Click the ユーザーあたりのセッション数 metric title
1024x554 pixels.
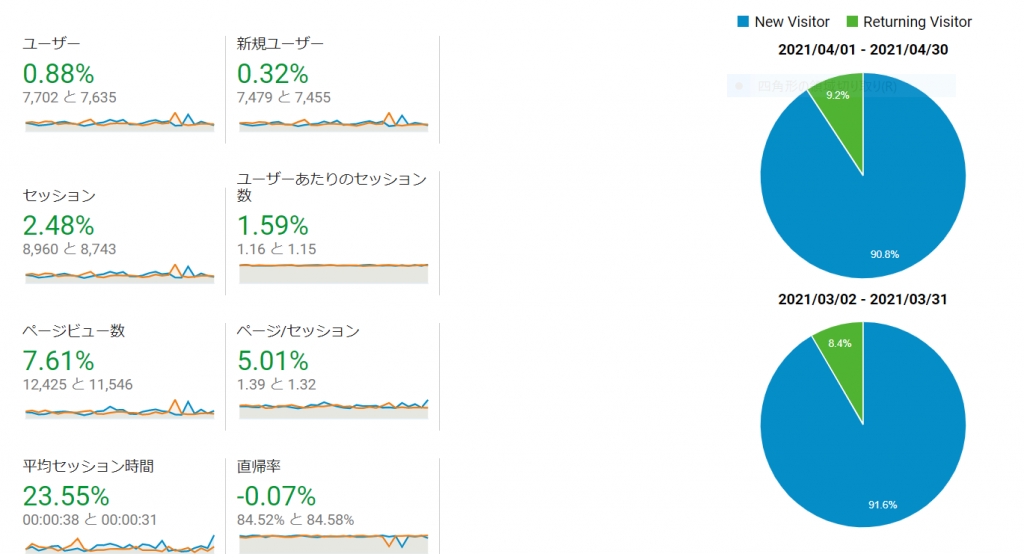[331, 187]
